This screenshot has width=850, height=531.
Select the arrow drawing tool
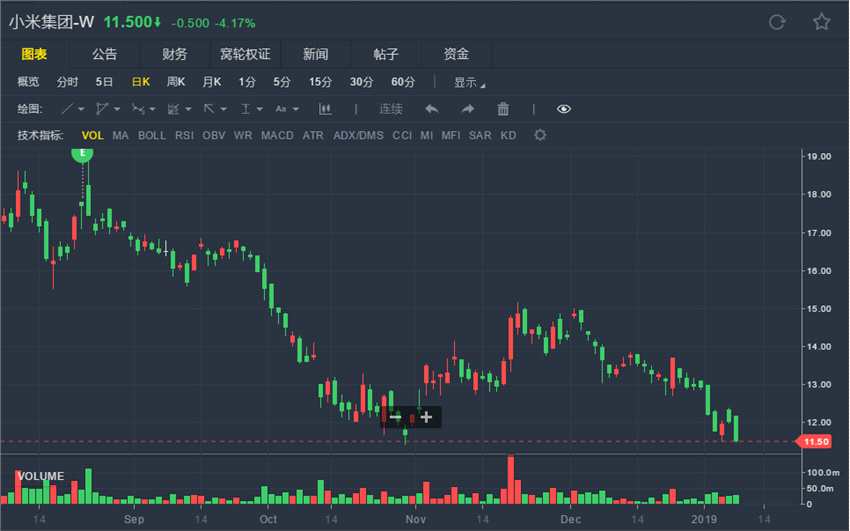pos(209,109)
